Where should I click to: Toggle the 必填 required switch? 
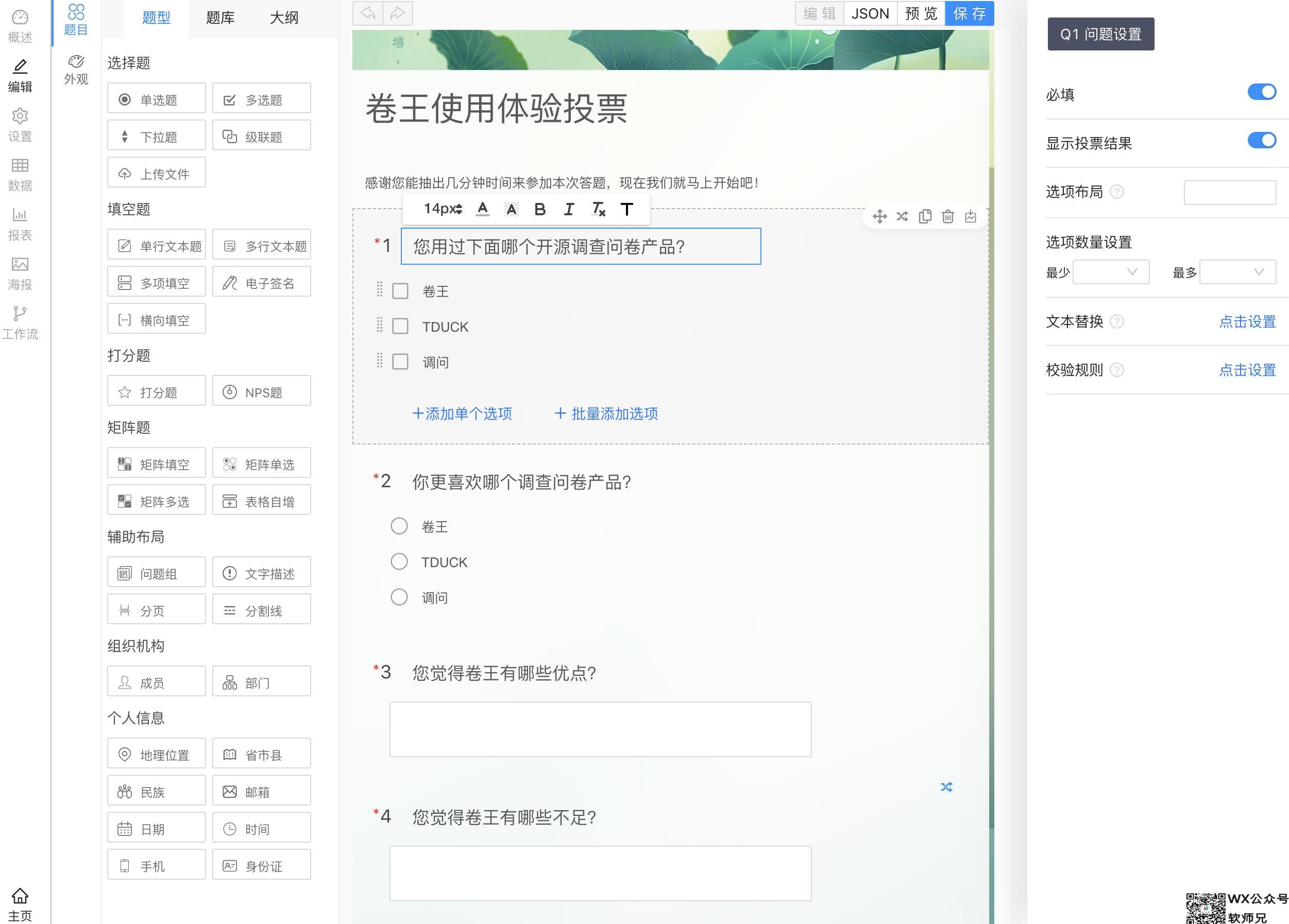point(1262,92)
